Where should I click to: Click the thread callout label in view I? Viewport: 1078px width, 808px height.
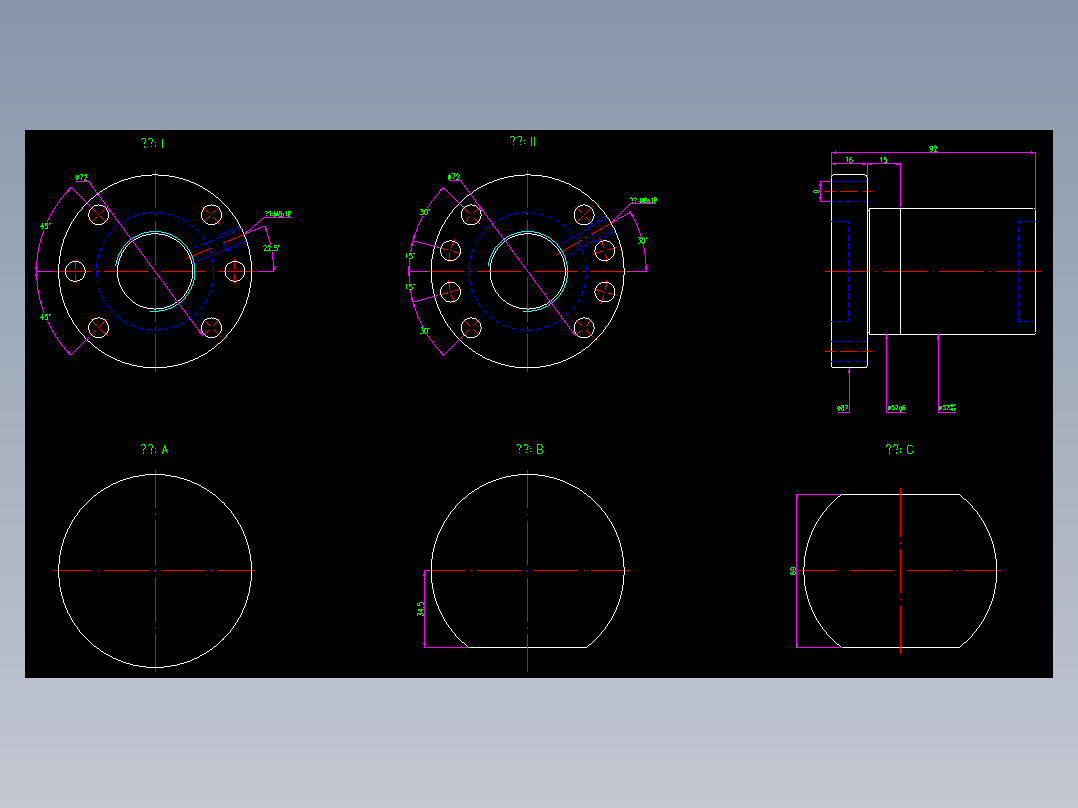(278, 214)
